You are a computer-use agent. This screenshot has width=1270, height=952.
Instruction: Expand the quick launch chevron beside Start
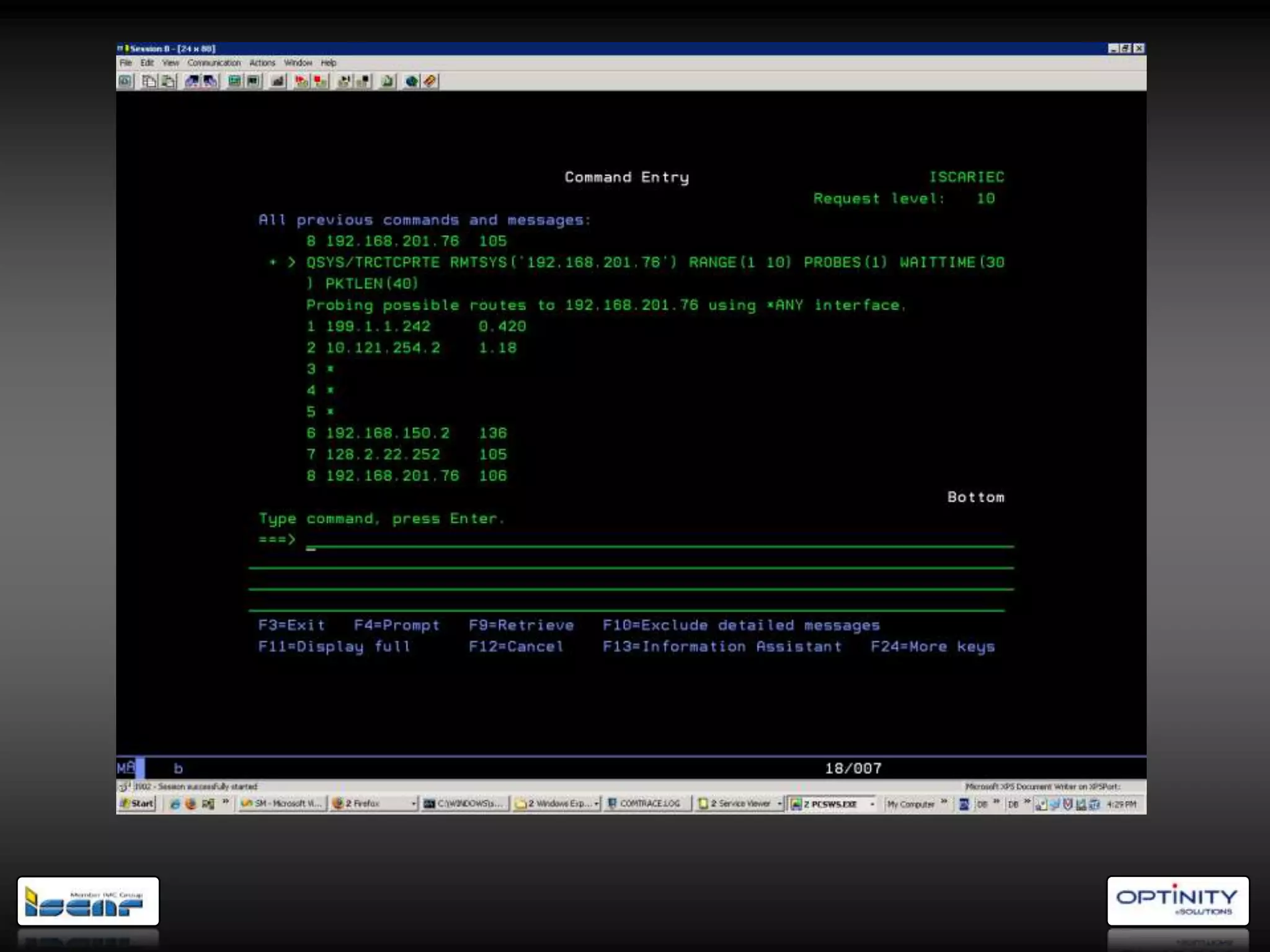point(226,803)
